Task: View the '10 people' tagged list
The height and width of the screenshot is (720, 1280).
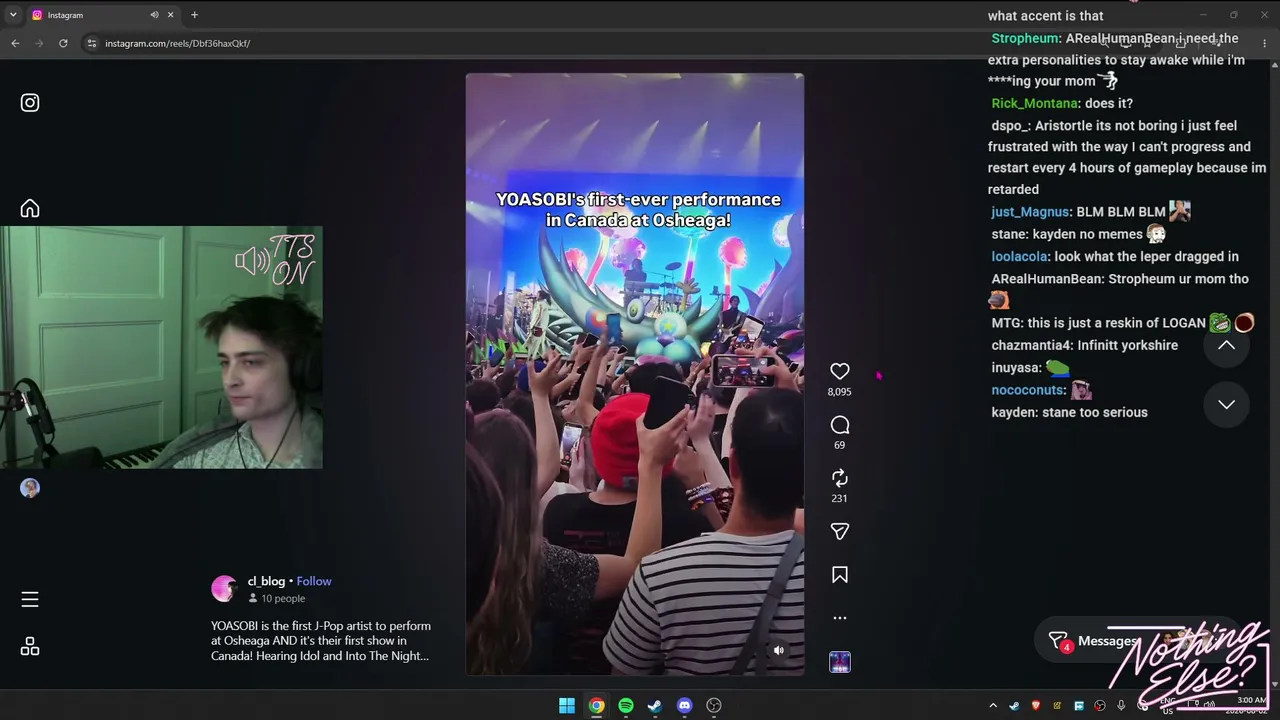Action: pos(277,598)
